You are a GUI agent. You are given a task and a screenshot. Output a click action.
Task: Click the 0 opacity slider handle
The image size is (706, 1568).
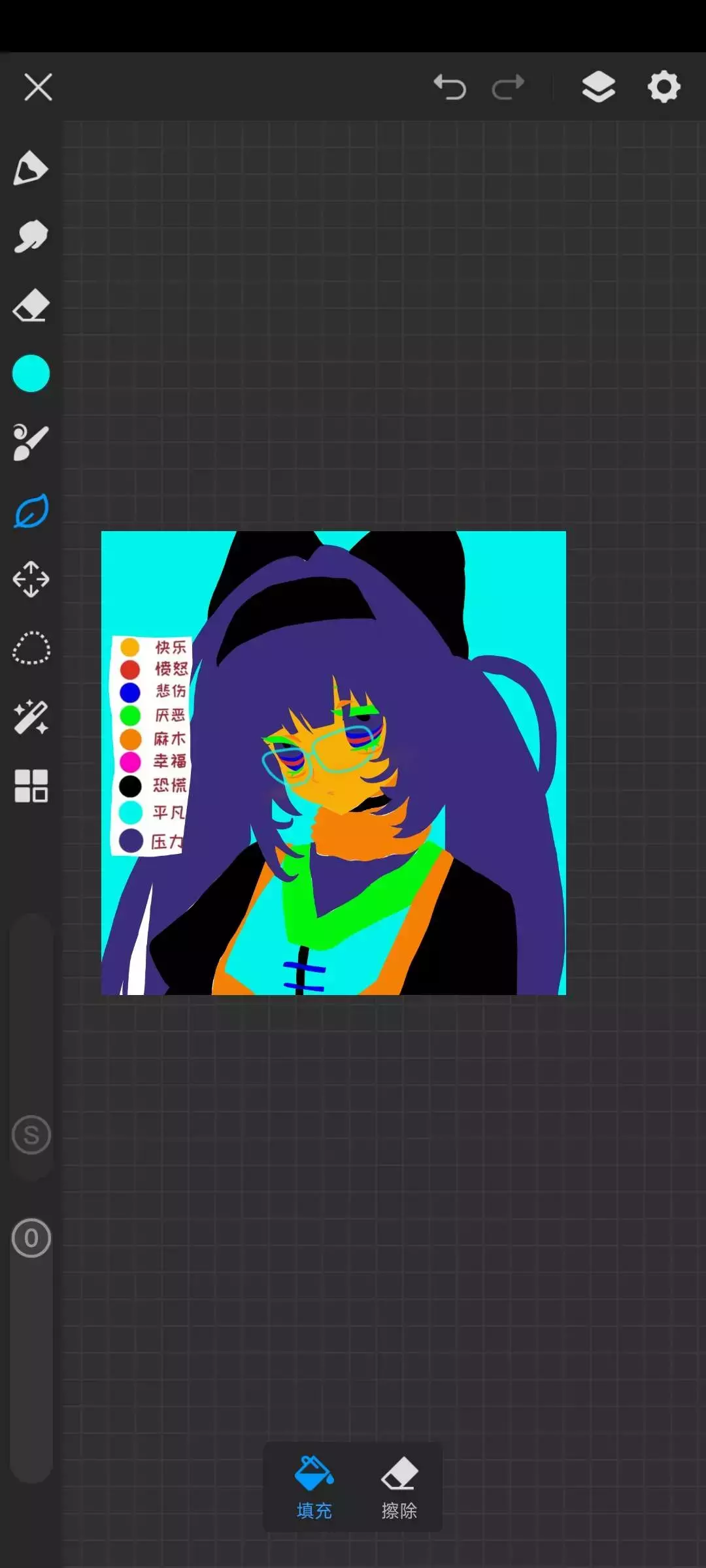coord(31,1238)
